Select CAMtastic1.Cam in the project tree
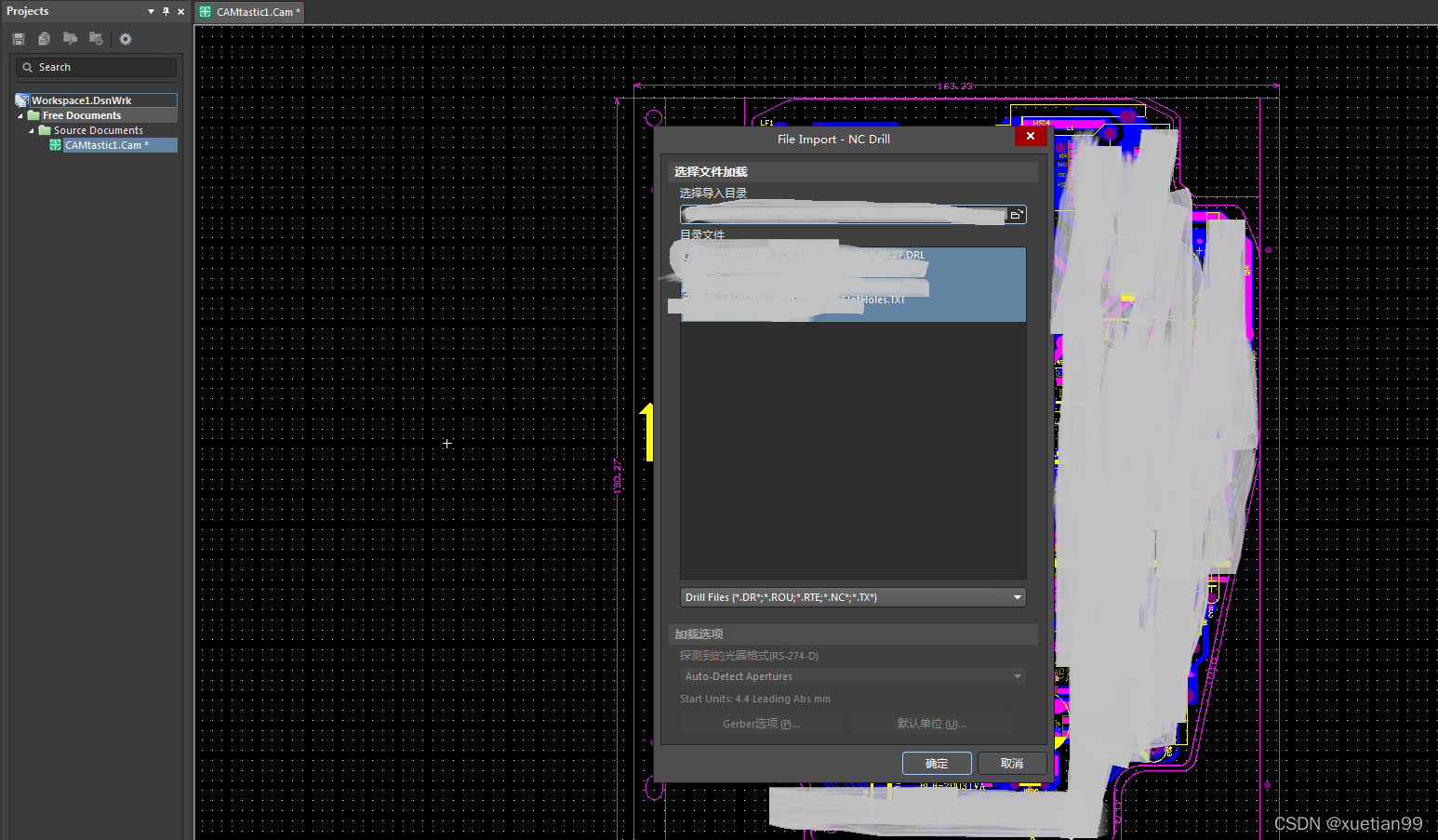 click(107, 145)
